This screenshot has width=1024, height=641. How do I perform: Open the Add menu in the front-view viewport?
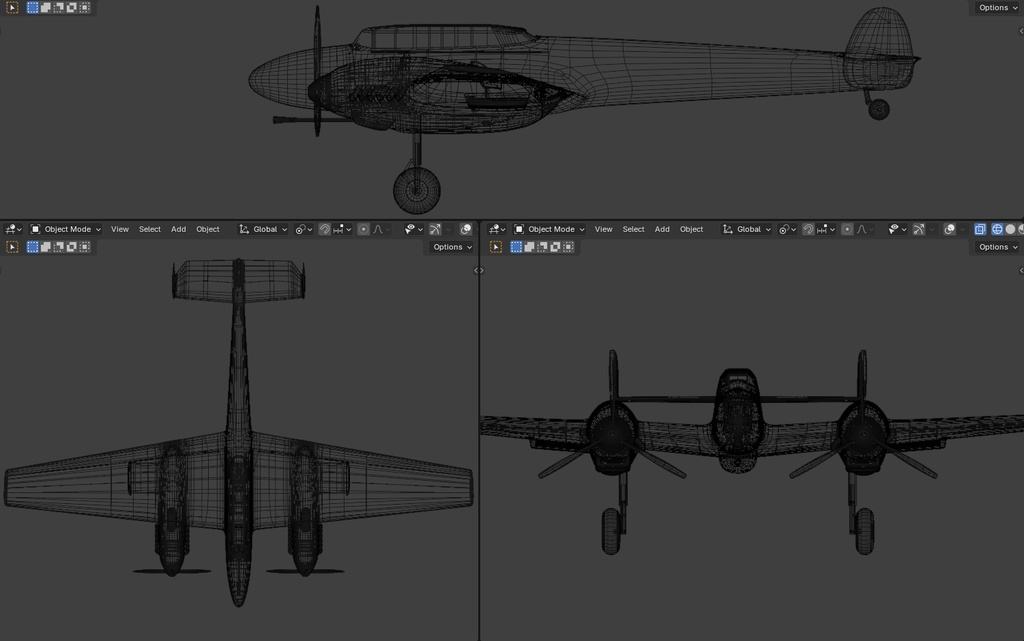pos(662,229)
